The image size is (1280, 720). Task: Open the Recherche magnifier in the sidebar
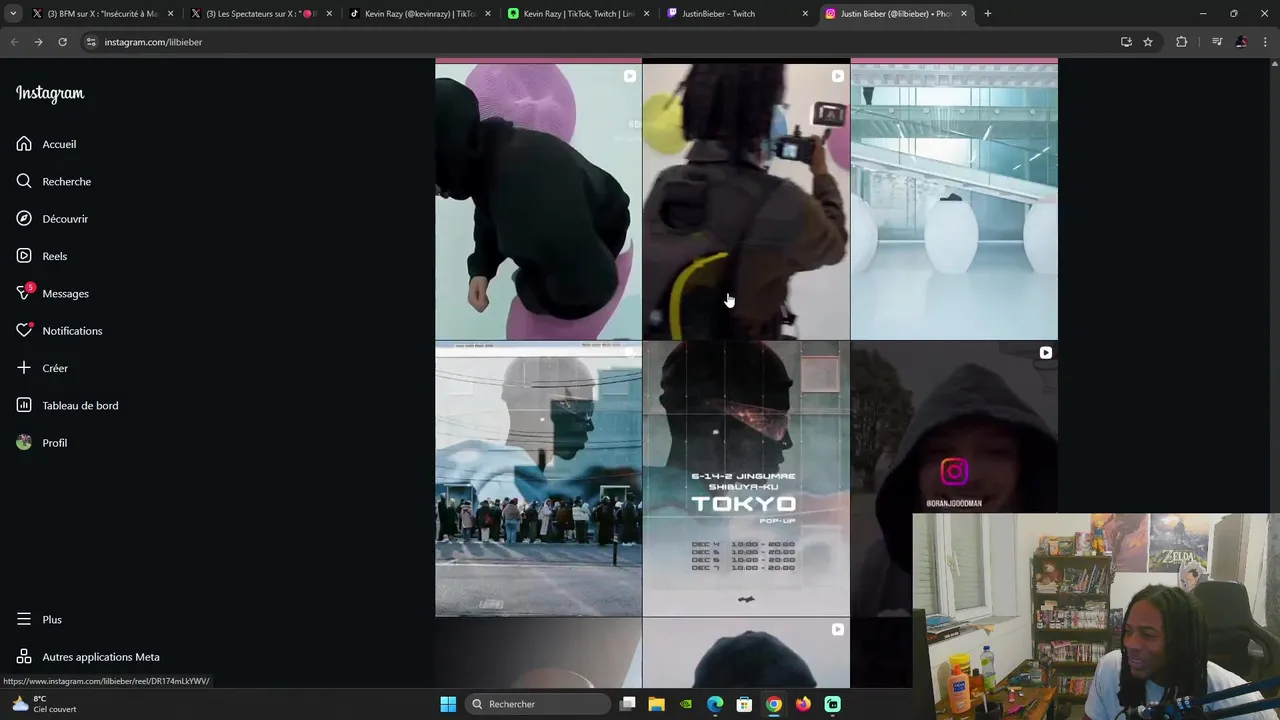coord(24,181)
